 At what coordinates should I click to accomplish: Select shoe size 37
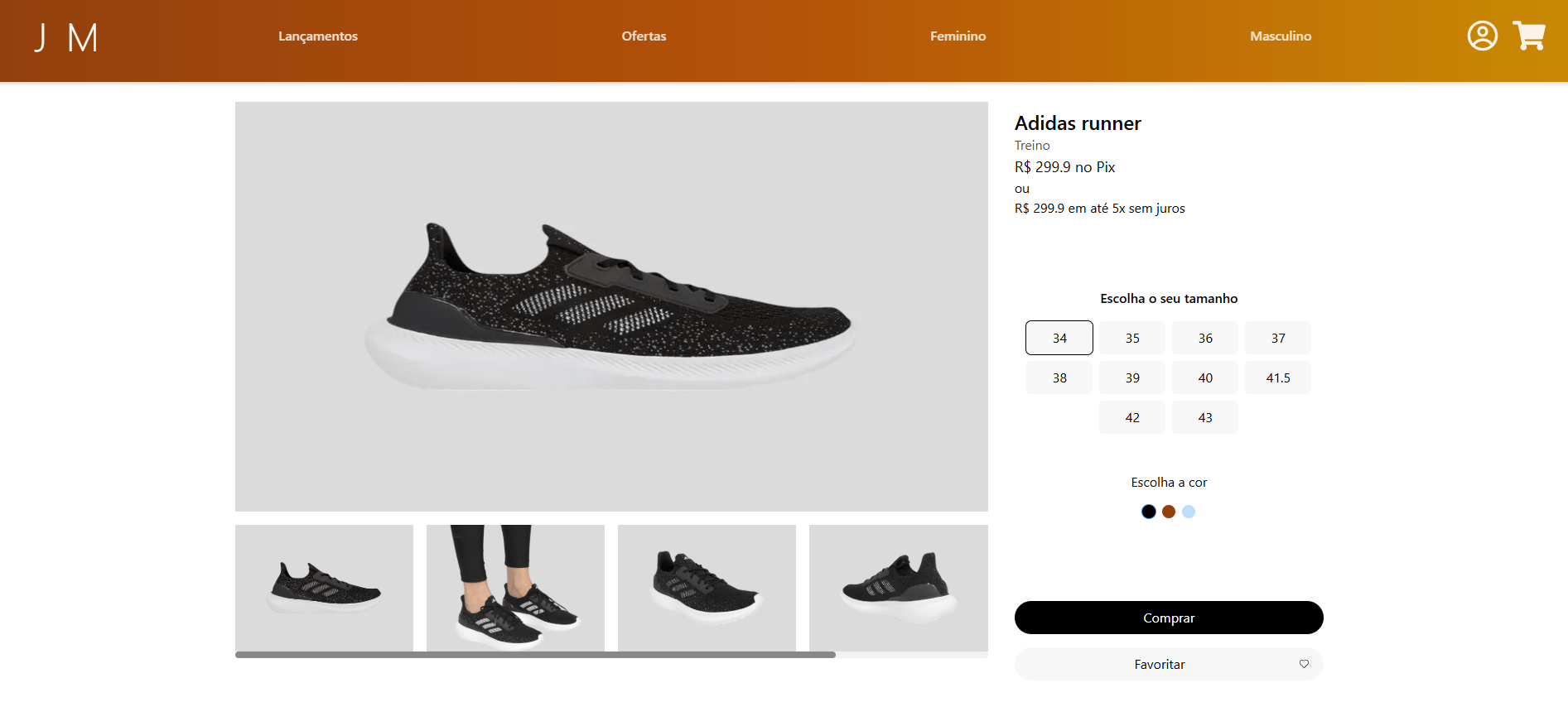point(1278,338)
